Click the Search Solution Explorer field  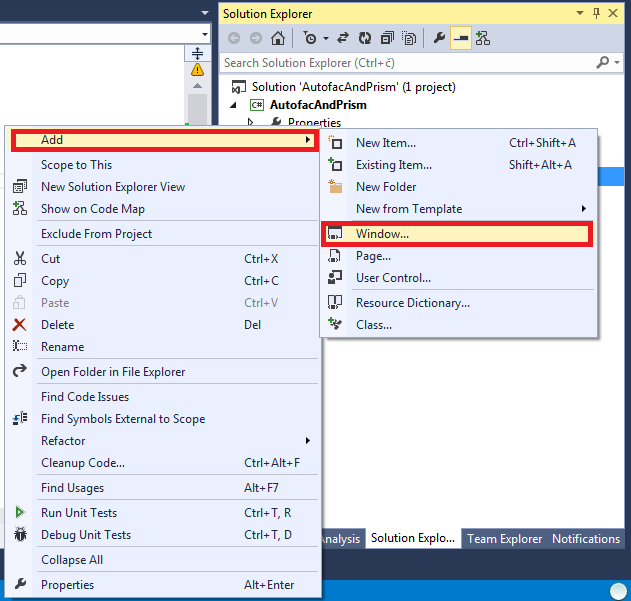coord(407,63)
